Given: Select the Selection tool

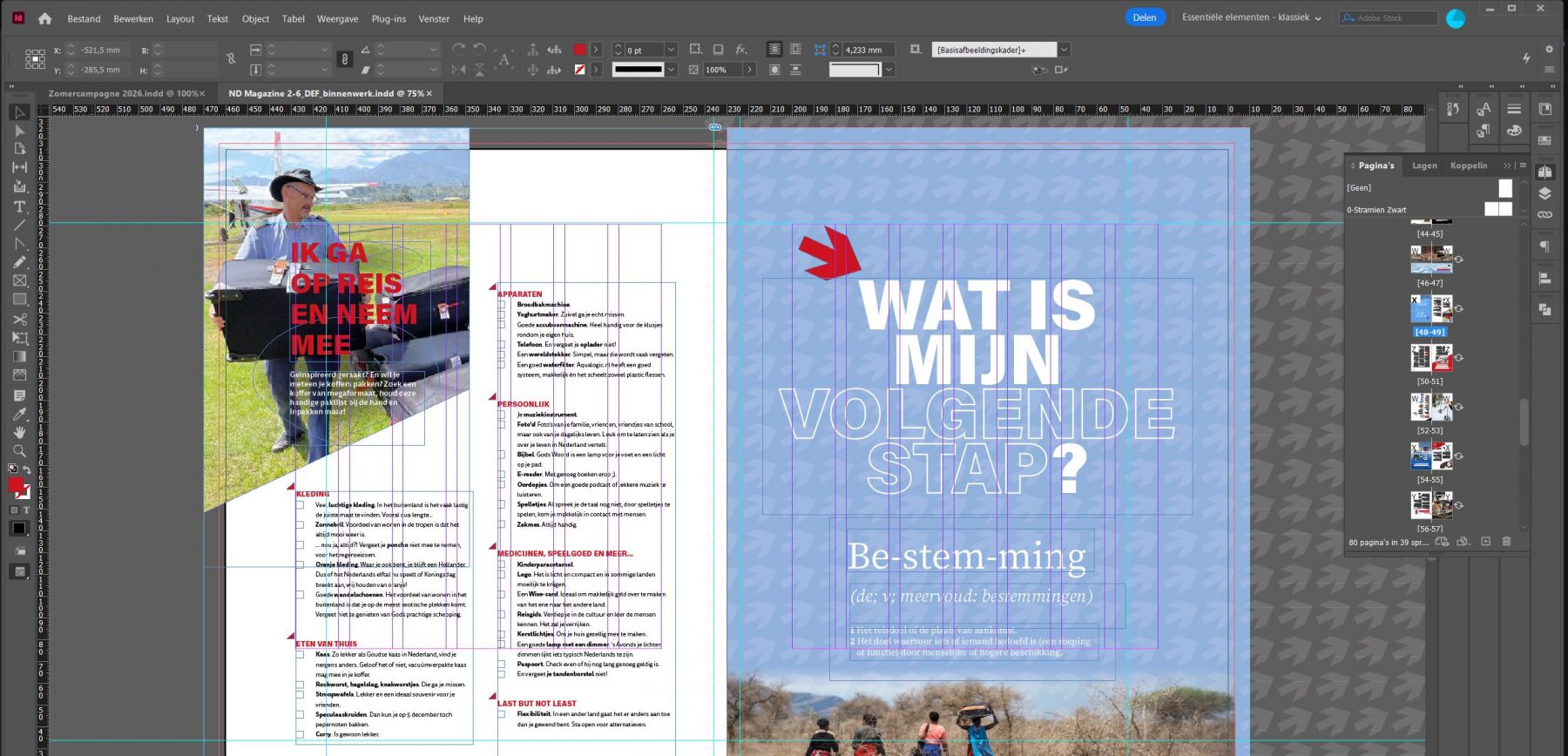Looking at the screenshot, I should (19, 112).
